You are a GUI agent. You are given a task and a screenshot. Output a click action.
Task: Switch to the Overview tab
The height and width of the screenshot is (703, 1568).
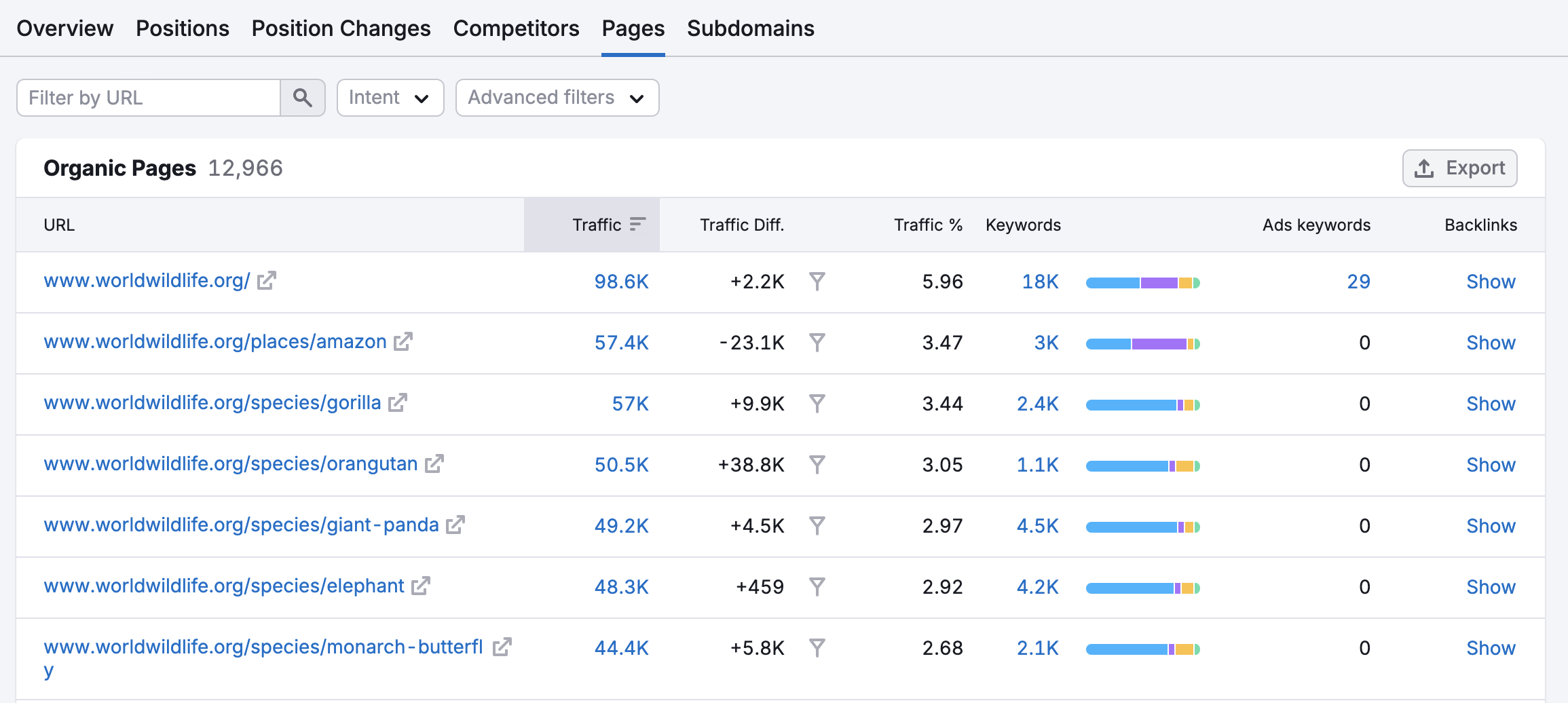[x=65, y=28]
